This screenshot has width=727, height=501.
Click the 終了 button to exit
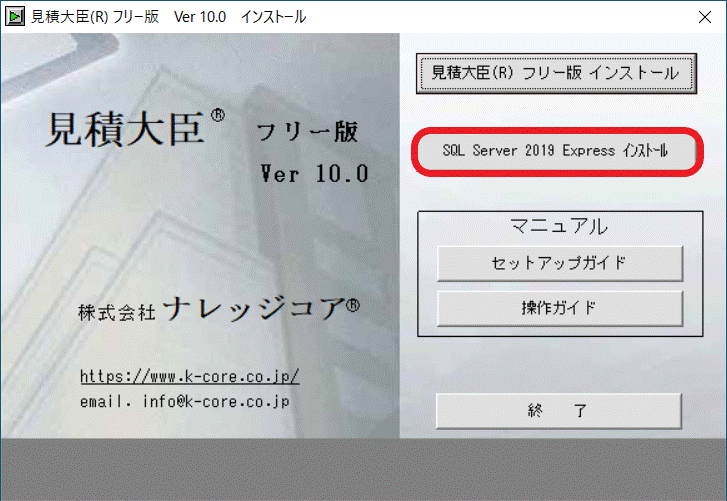click(559, 411)
